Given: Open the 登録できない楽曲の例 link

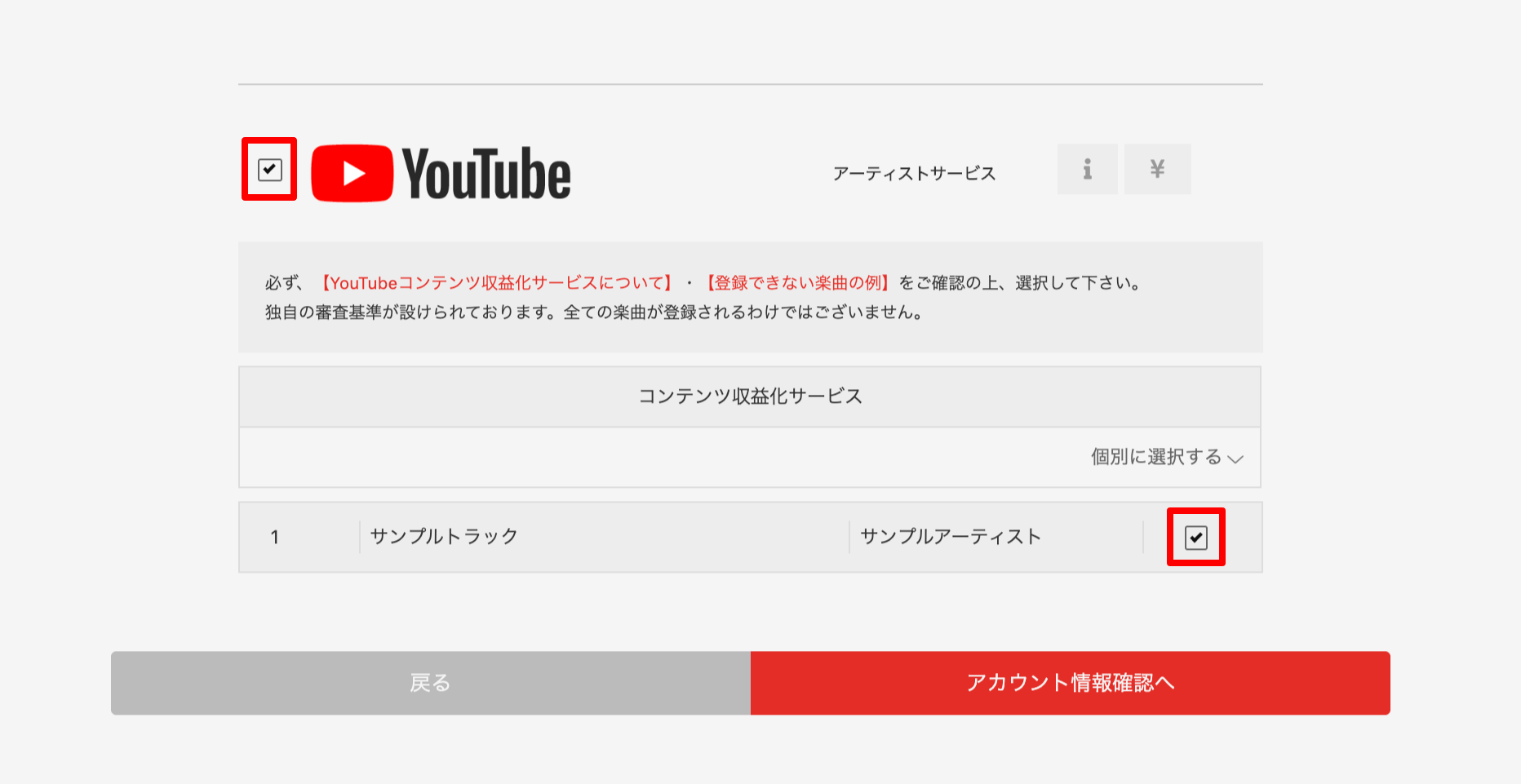Looking at the screenshot, I should pyautogui.click(x=796, y=283).
